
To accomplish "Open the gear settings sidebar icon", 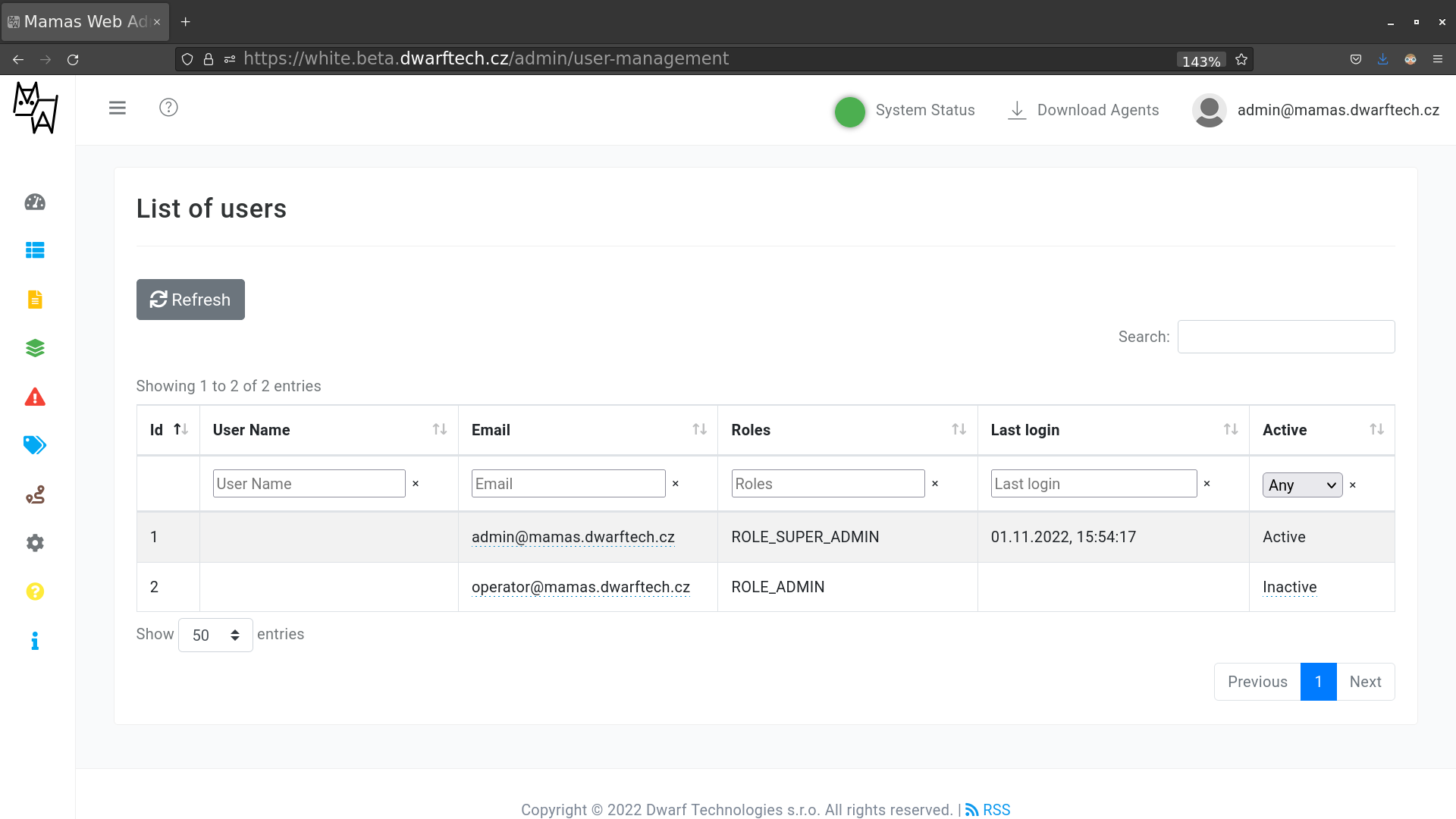I will (35, 543).
